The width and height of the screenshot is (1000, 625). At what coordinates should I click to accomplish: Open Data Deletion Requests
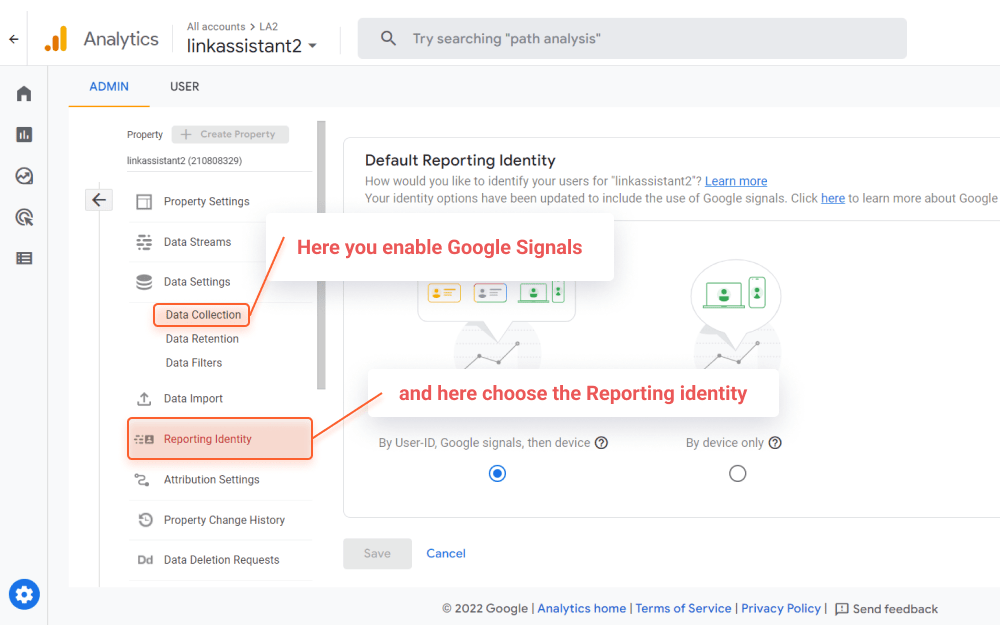pos(221,560)
